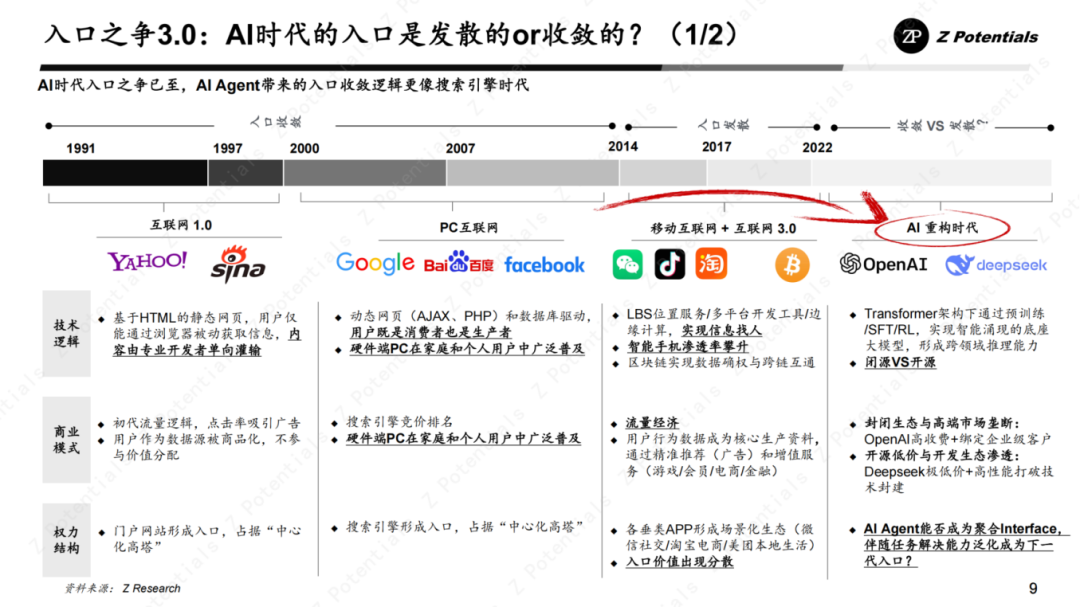The width and height of the screenshot is (1080, 607).
Task: Click the Google logo
Action: [x=375, y=263]
